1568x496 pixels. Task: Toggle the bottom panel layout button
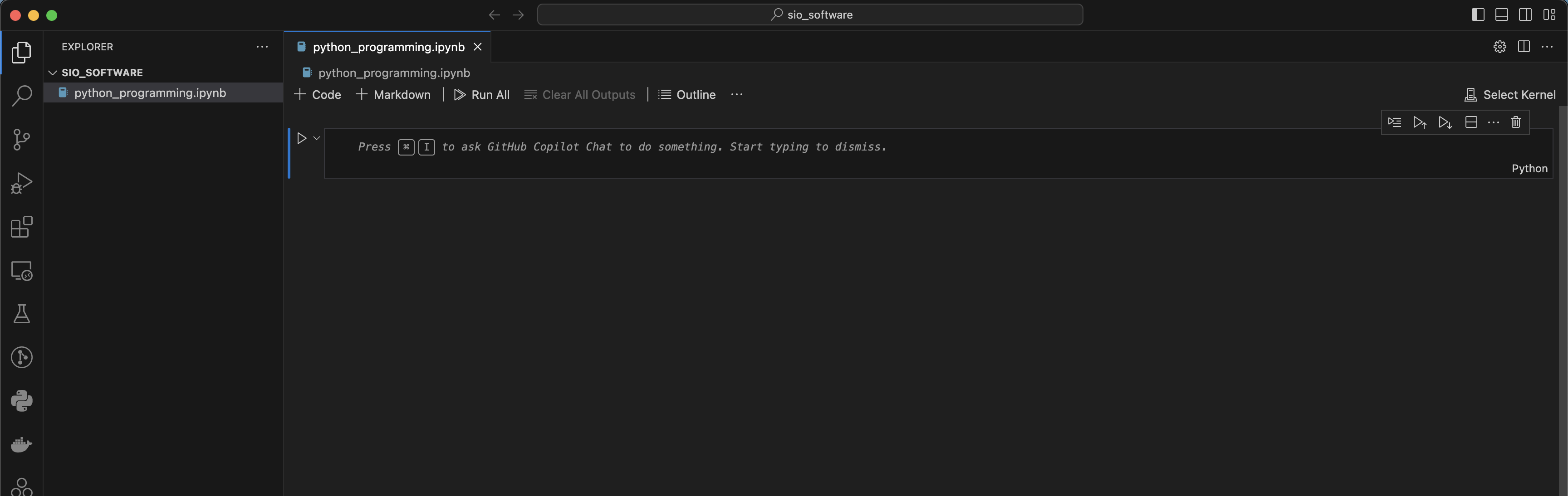(x=1502, y=15)
